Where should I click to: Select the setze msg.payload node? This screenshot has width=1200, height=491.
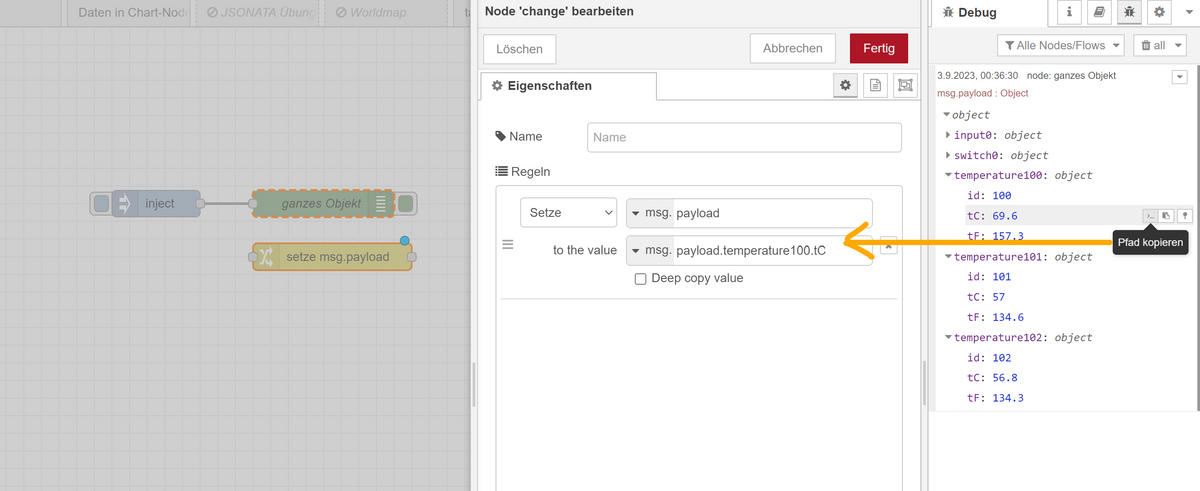click(x=332, y=257)
